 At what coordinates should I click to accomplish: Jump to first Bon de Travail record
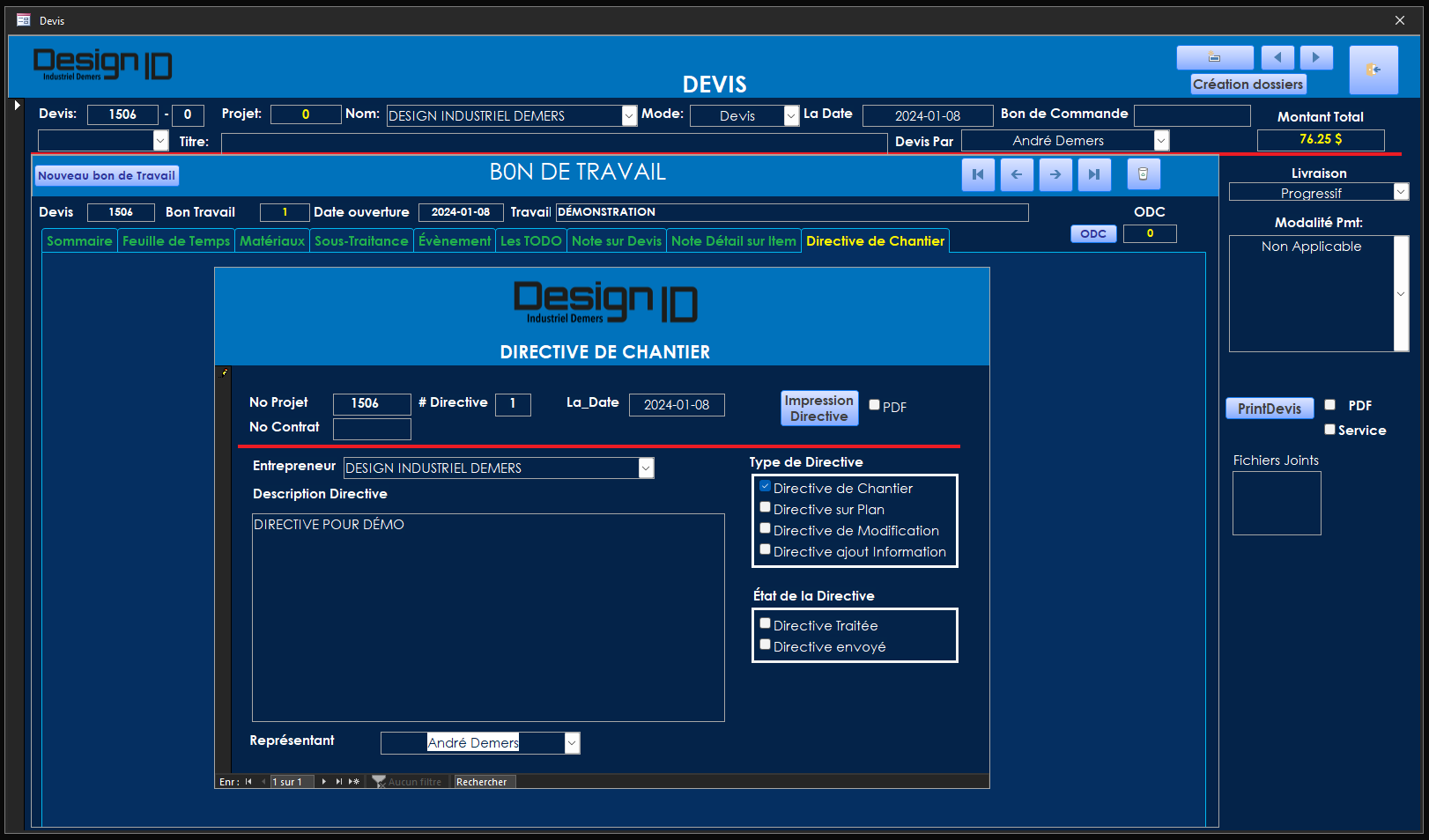coord(978,174)
